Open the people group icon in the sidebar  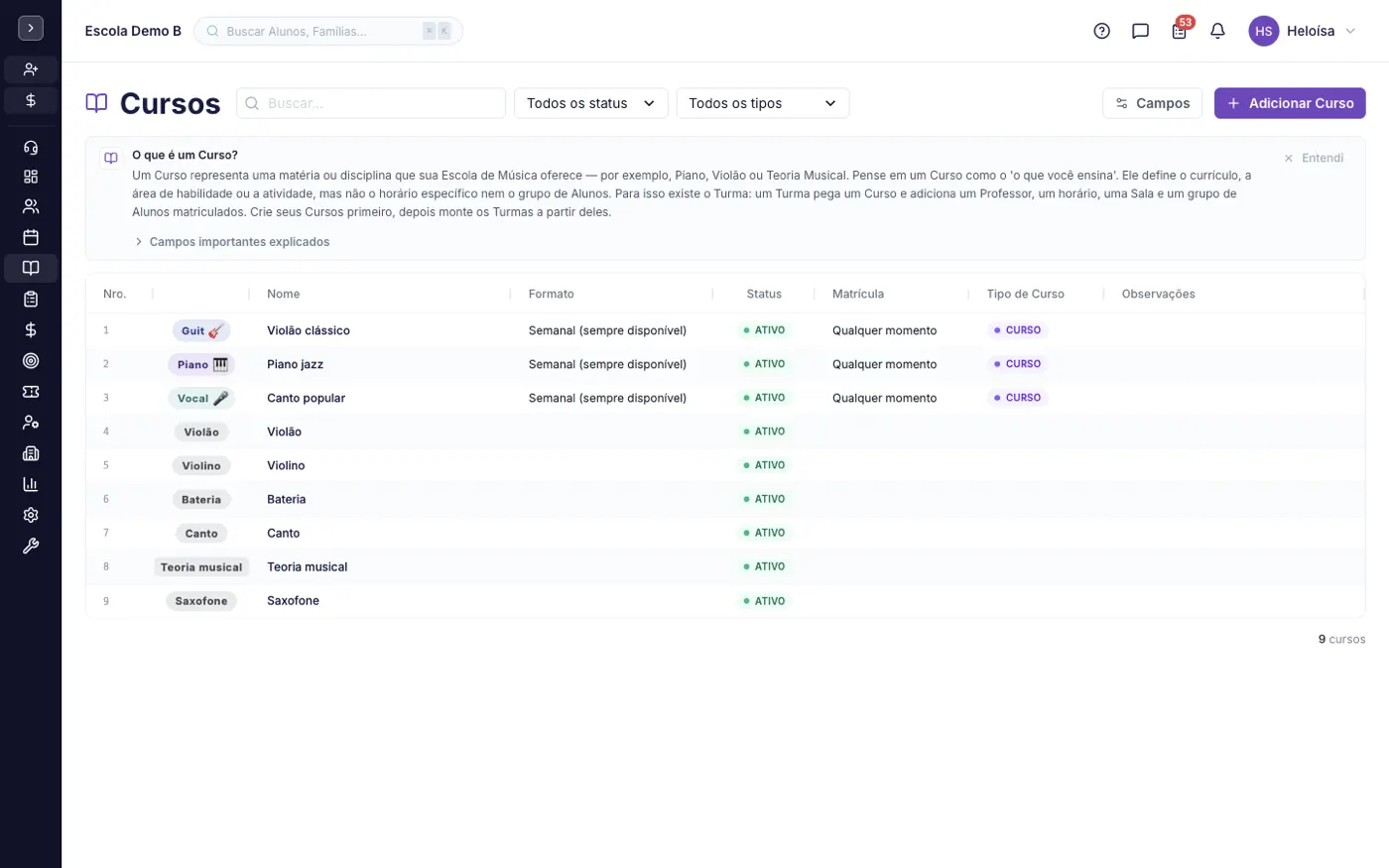(x=31, y=206)
